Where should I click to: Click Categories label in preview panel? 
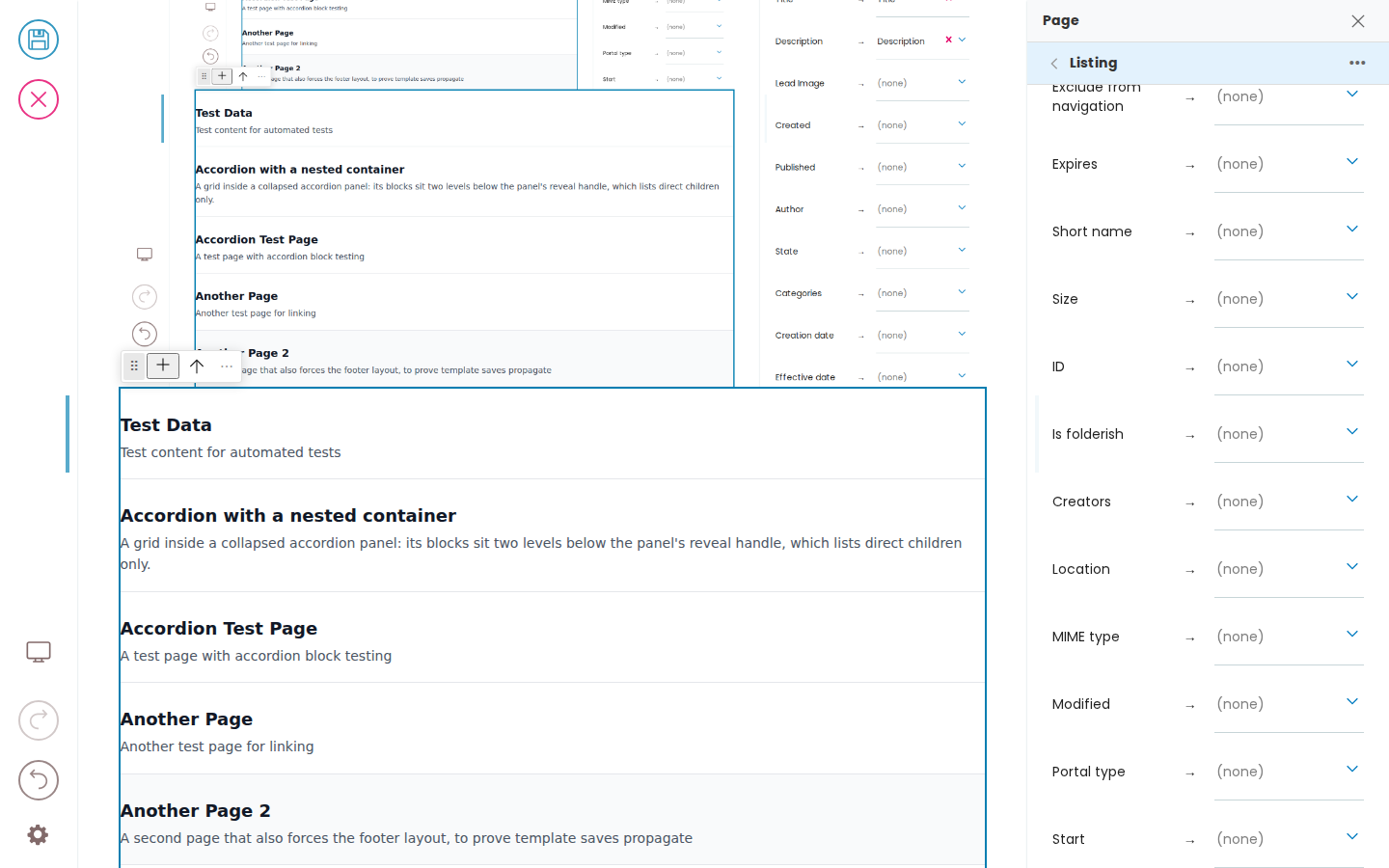pyautogui.click(x=799, y=293)
